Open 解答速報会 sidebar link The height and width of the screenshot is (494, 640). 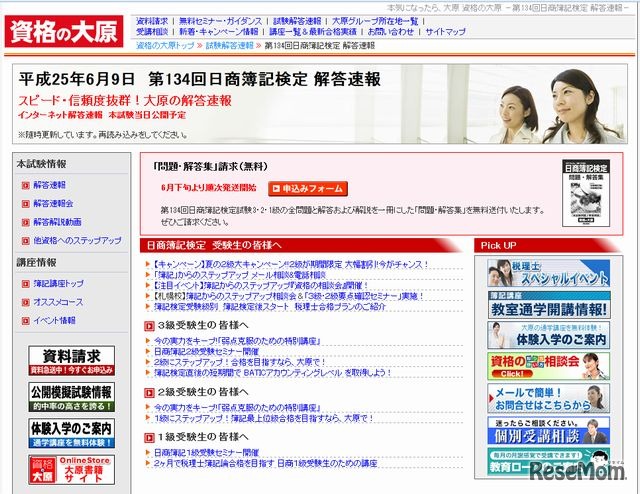(x=53, y=203)
